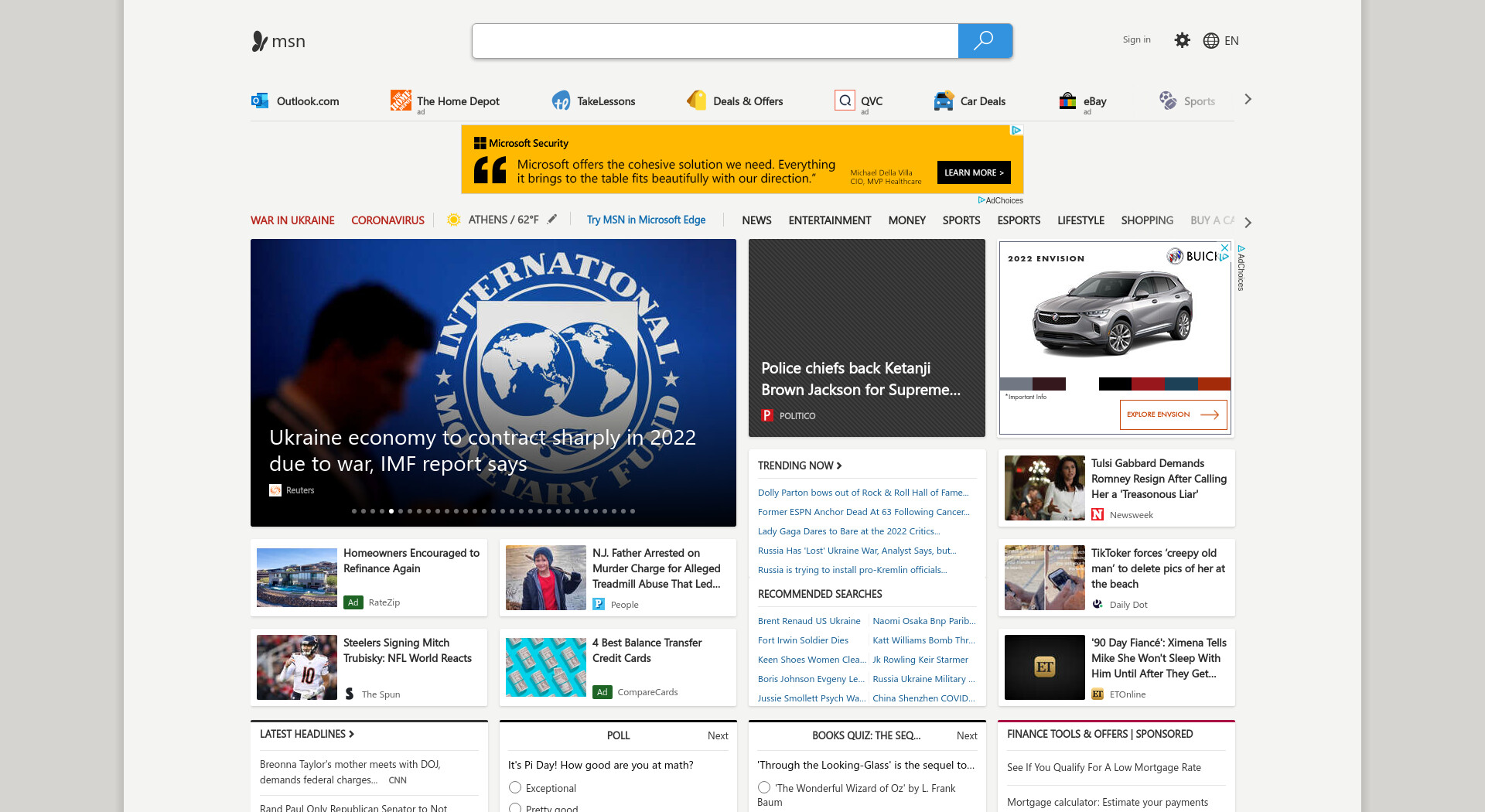1485x812 pixels.
Task: Click the People source icon
Action: pos(599,604)
